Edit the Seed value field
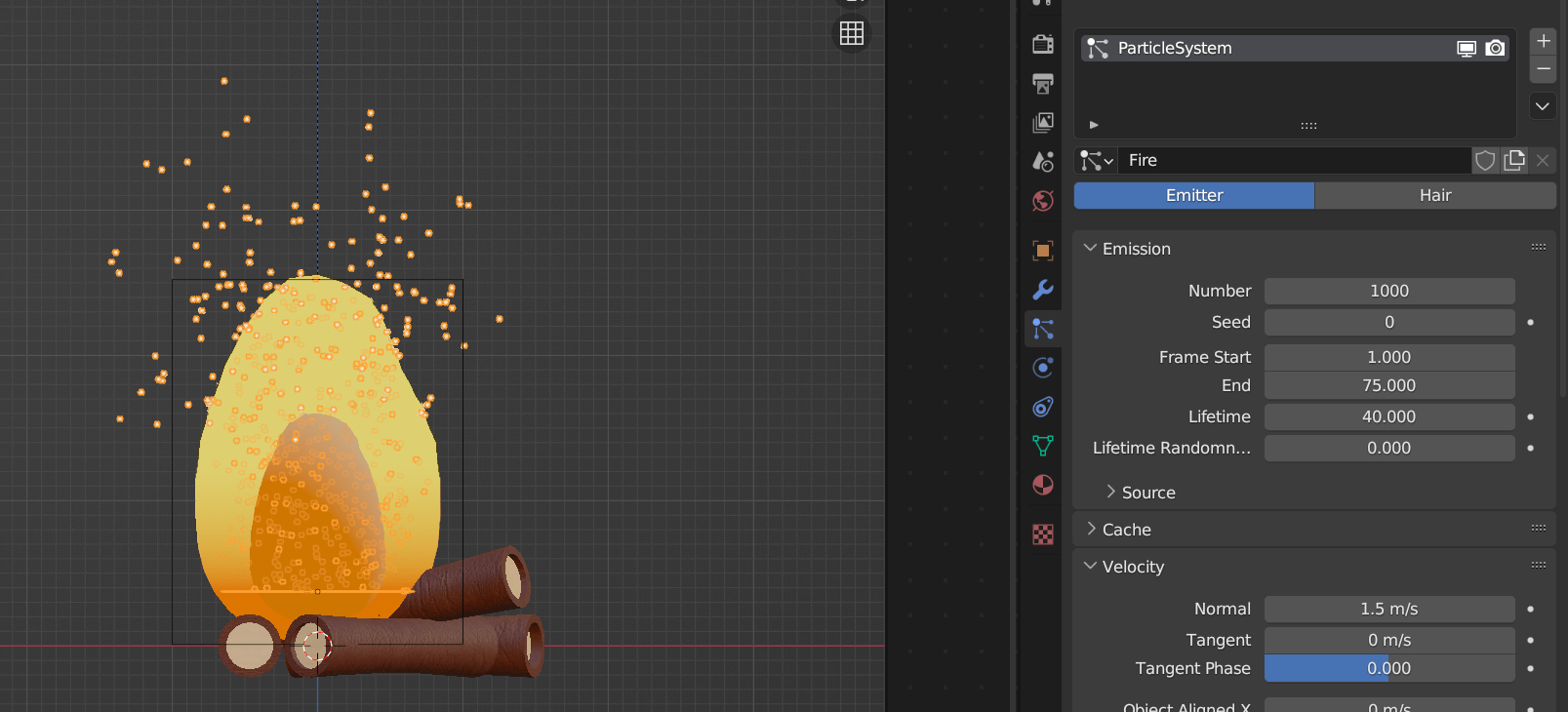Screen dimensions: 1568x712 pyautogui.click(x=1389, y=322)
